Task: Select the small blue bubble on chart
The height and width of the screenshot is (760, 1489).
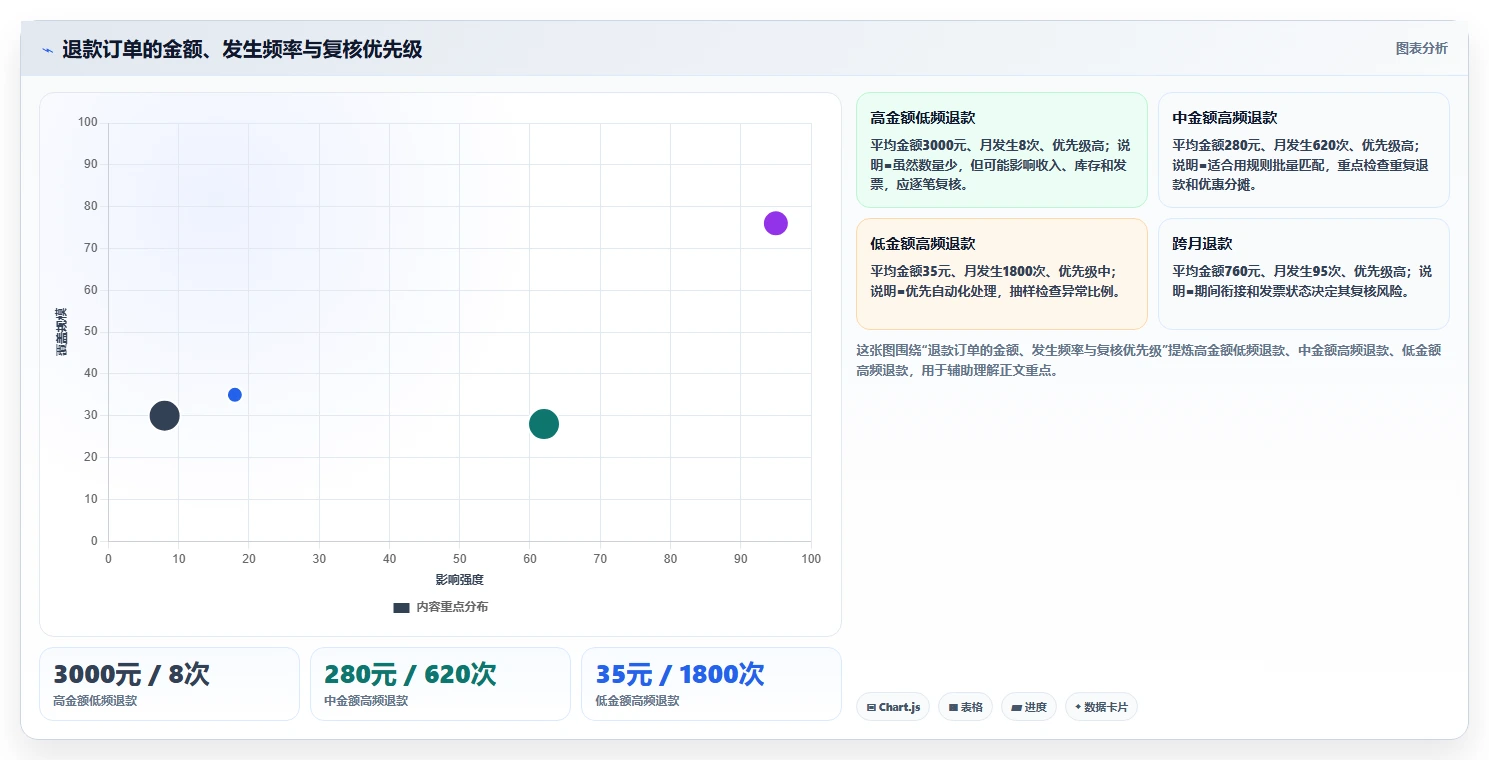Action: pyautogui.click(x=235, y=395)
